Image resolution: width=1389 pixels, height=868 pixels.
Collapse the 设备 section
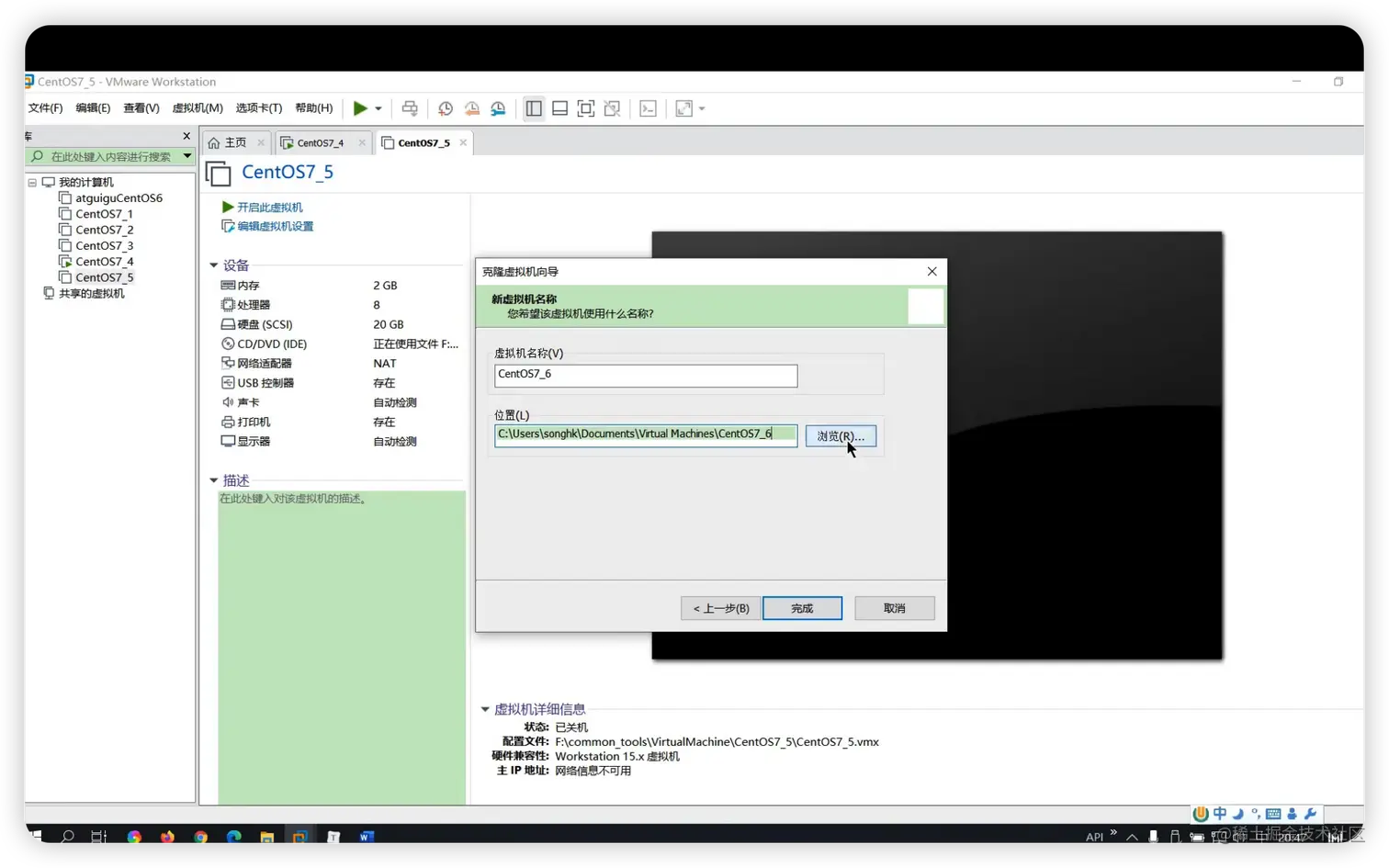tap(214, 265)
